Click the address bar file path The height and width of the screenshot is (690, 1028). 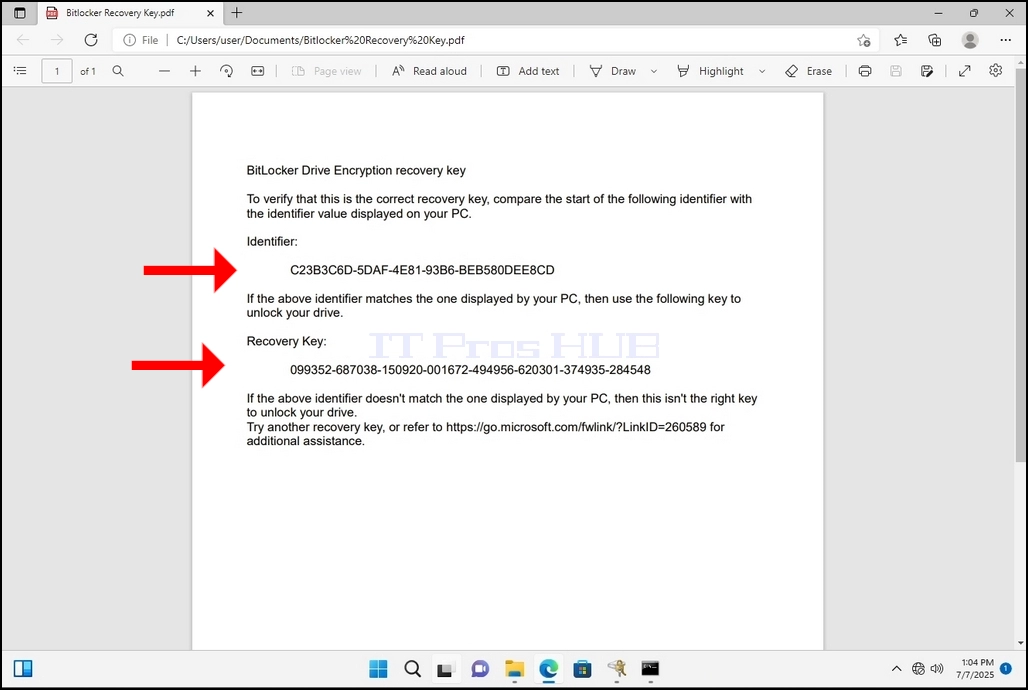tap(320, 40)
